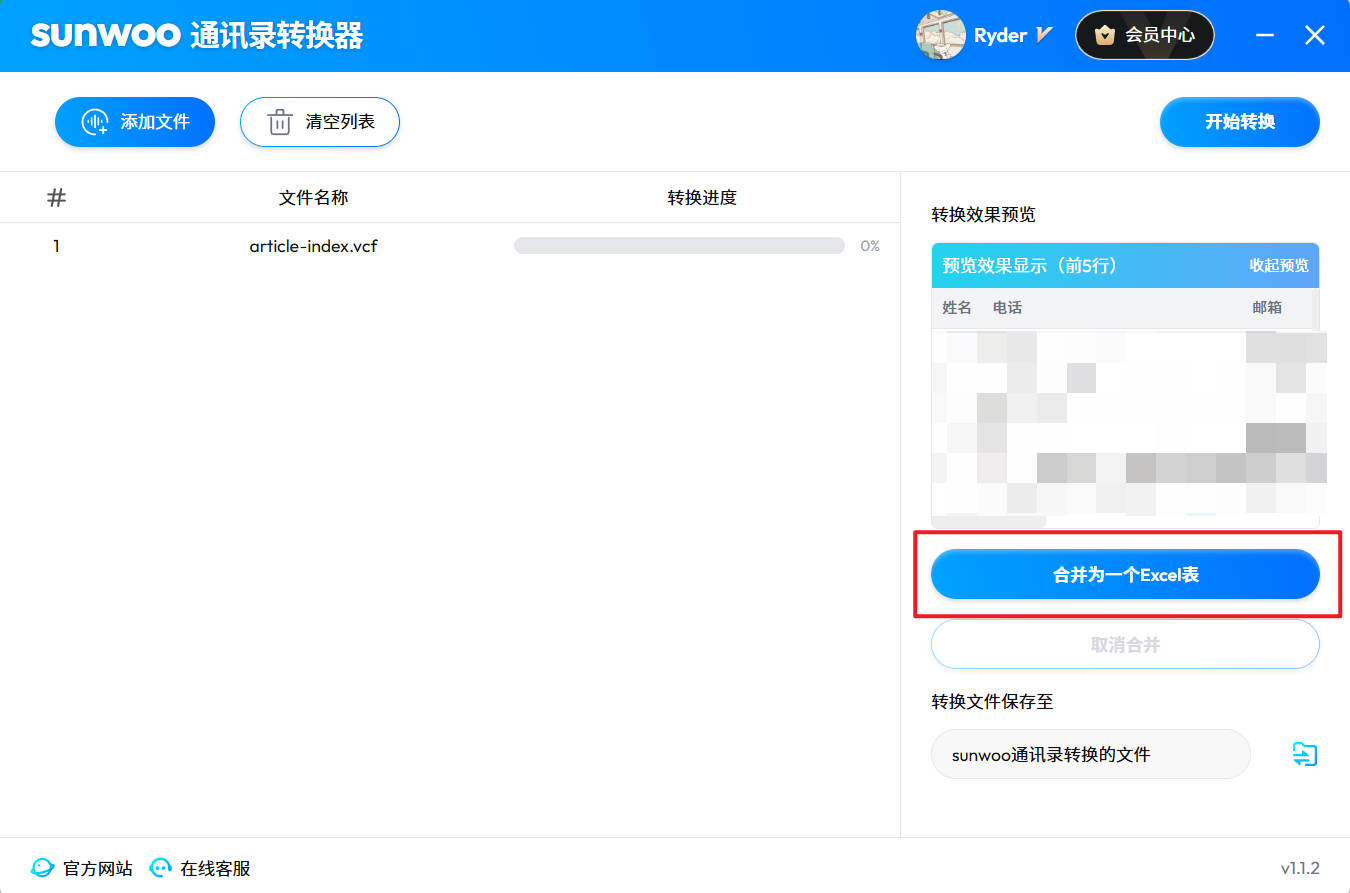Clear the list with 清空列表
Screen dimensions: 1350x893
(320, 122)
